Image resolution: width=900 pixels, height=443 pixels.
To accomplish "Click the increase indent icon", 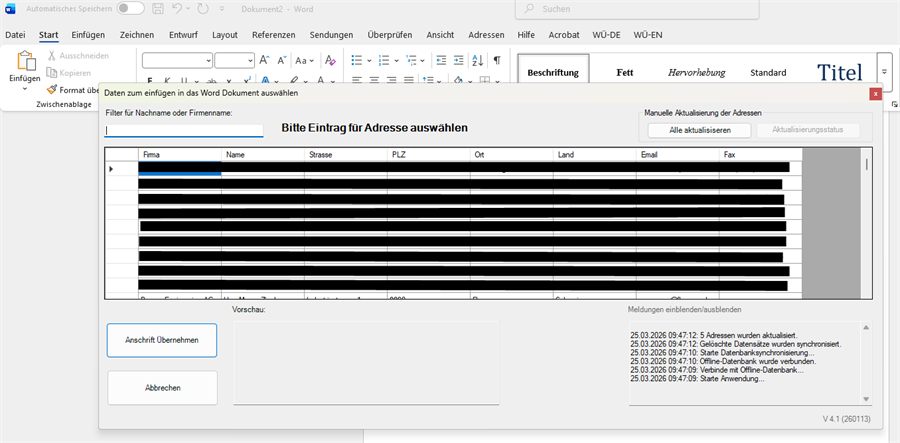I will tap(459, 60).
